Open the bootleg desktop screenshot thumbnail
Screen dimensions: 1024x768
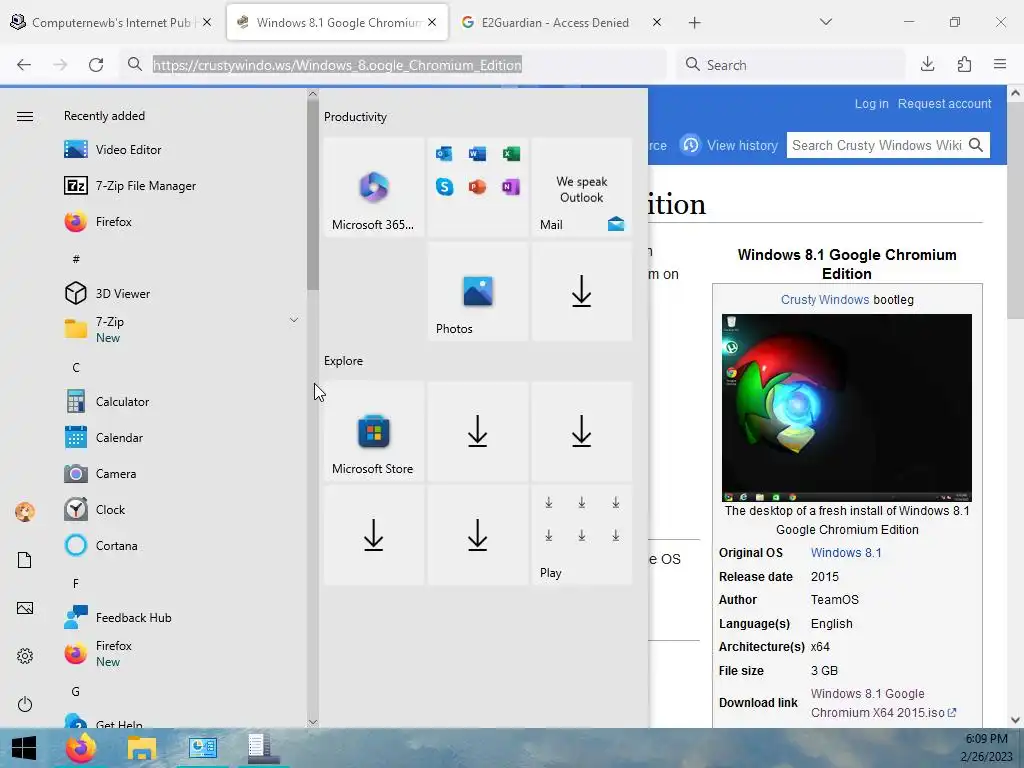[846, 408]
